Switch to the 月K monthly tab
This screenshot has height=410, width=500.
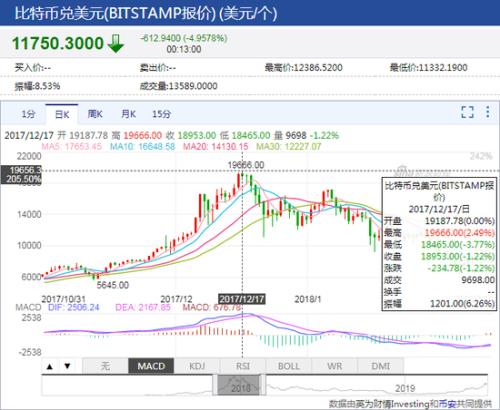[128, 114]
